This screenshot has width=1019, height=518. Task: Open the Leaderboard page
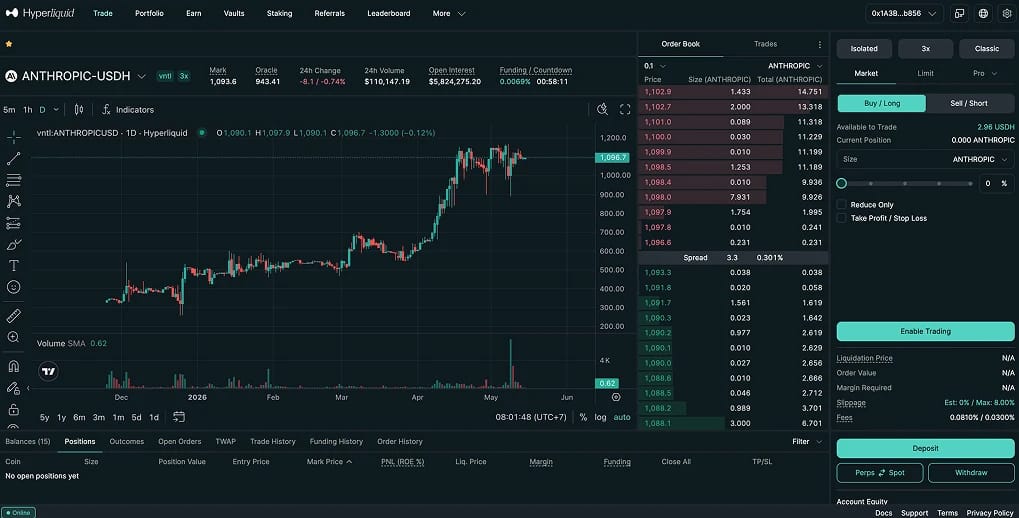(x=389, y=13)
